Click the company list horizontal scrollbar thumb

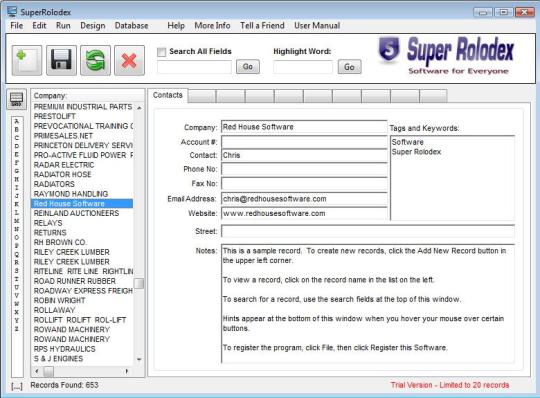49,371
